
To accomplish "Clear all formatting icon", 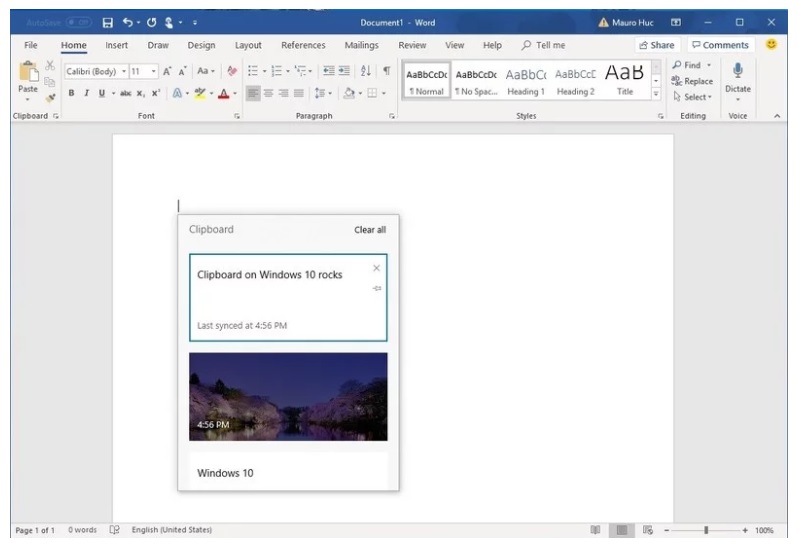I will tap(232, 71).
